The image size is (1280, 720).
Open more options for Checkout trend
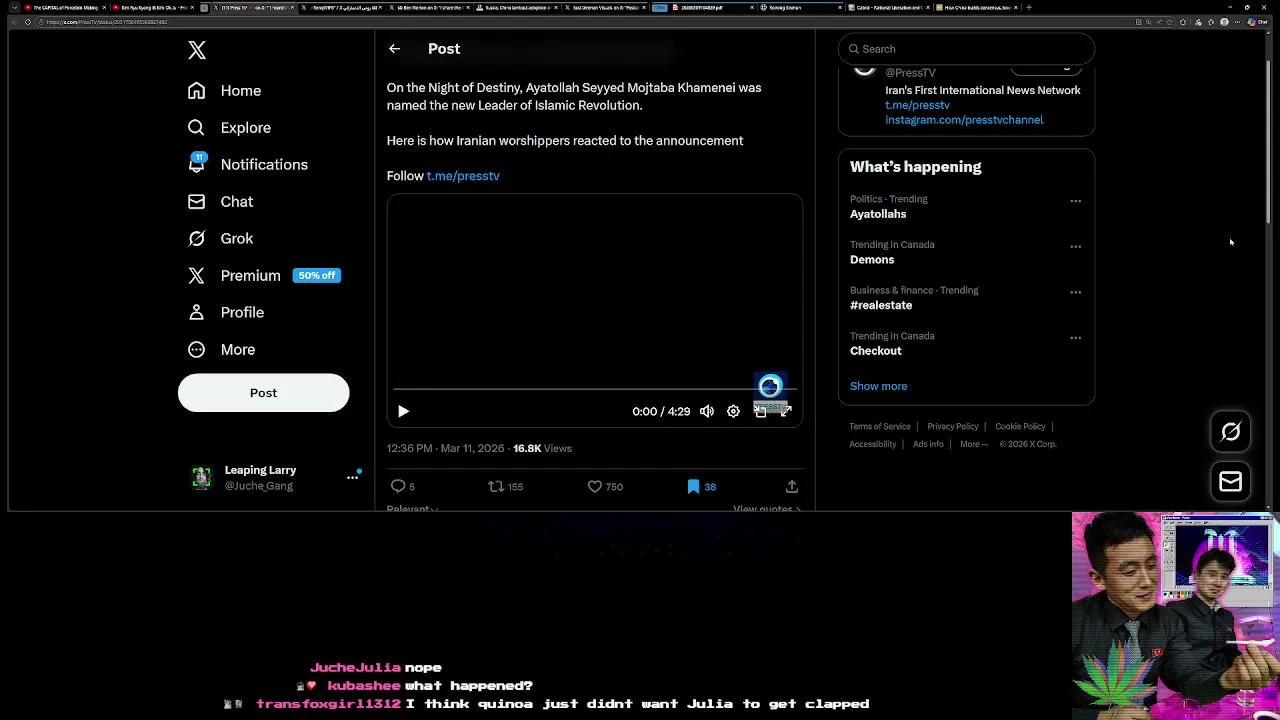pos(1076,338)
